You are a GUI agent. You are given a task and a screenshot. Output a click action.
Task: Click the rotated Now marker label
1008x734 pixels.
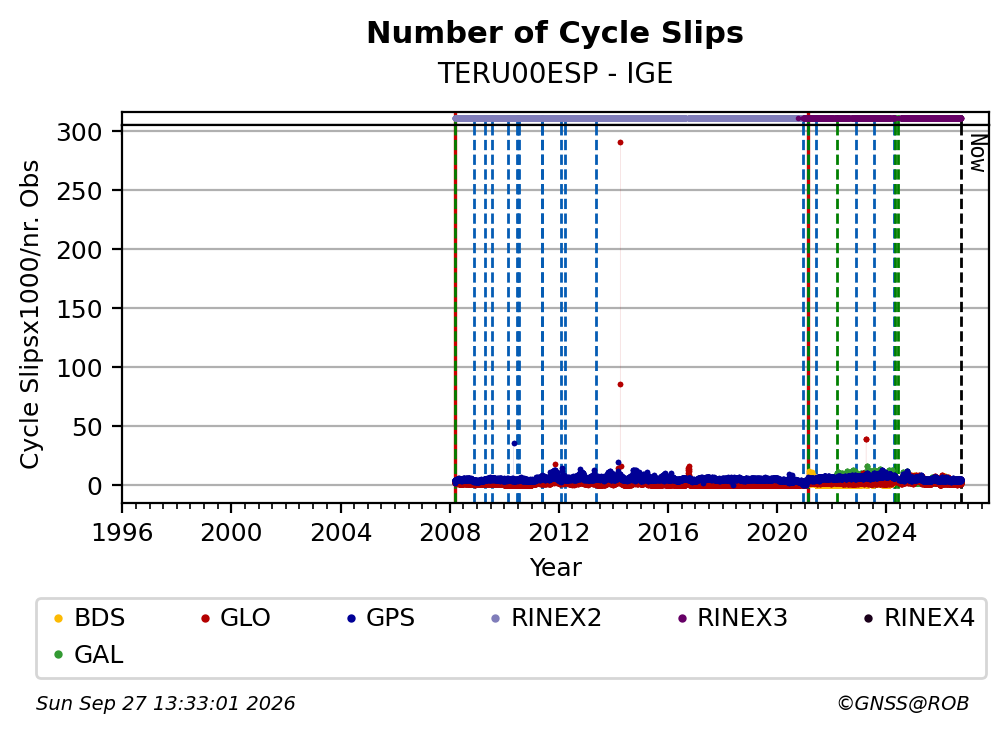pos(978,154)
